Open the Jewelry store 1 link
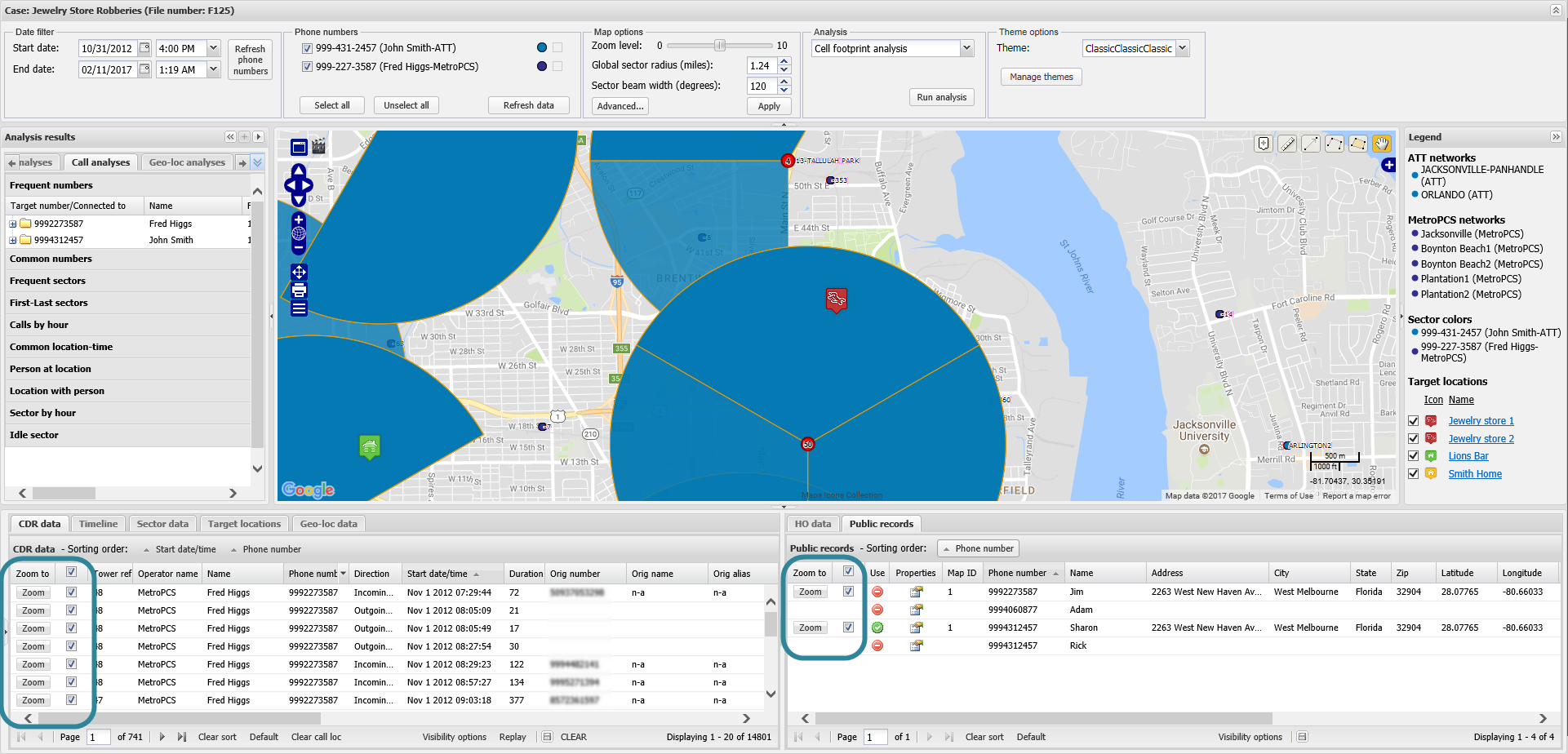Screen dimensions: 1568x754 [1481, 421]
